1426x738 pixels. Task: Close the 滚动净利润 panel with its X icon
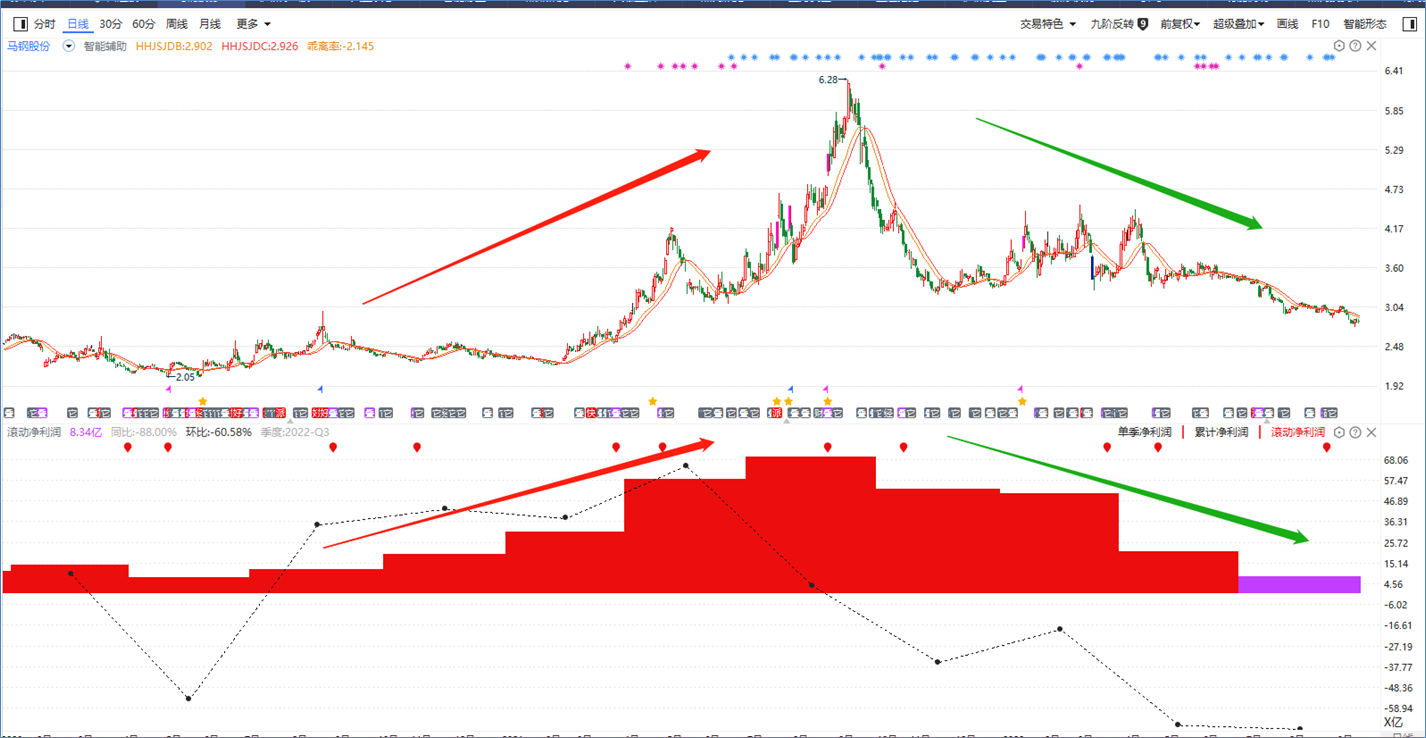pos(1371,433)
